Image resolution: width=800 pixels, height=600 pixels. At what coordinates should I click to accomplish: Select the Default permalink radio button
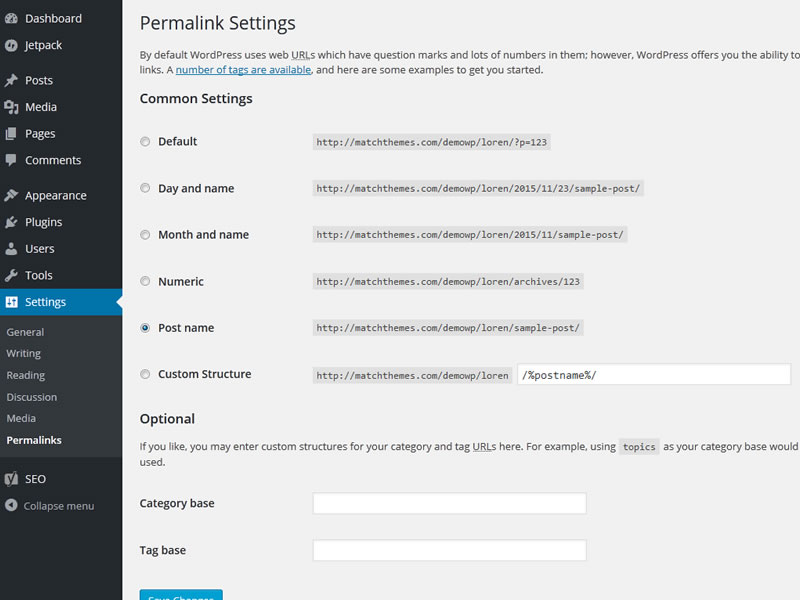point(146,142)
